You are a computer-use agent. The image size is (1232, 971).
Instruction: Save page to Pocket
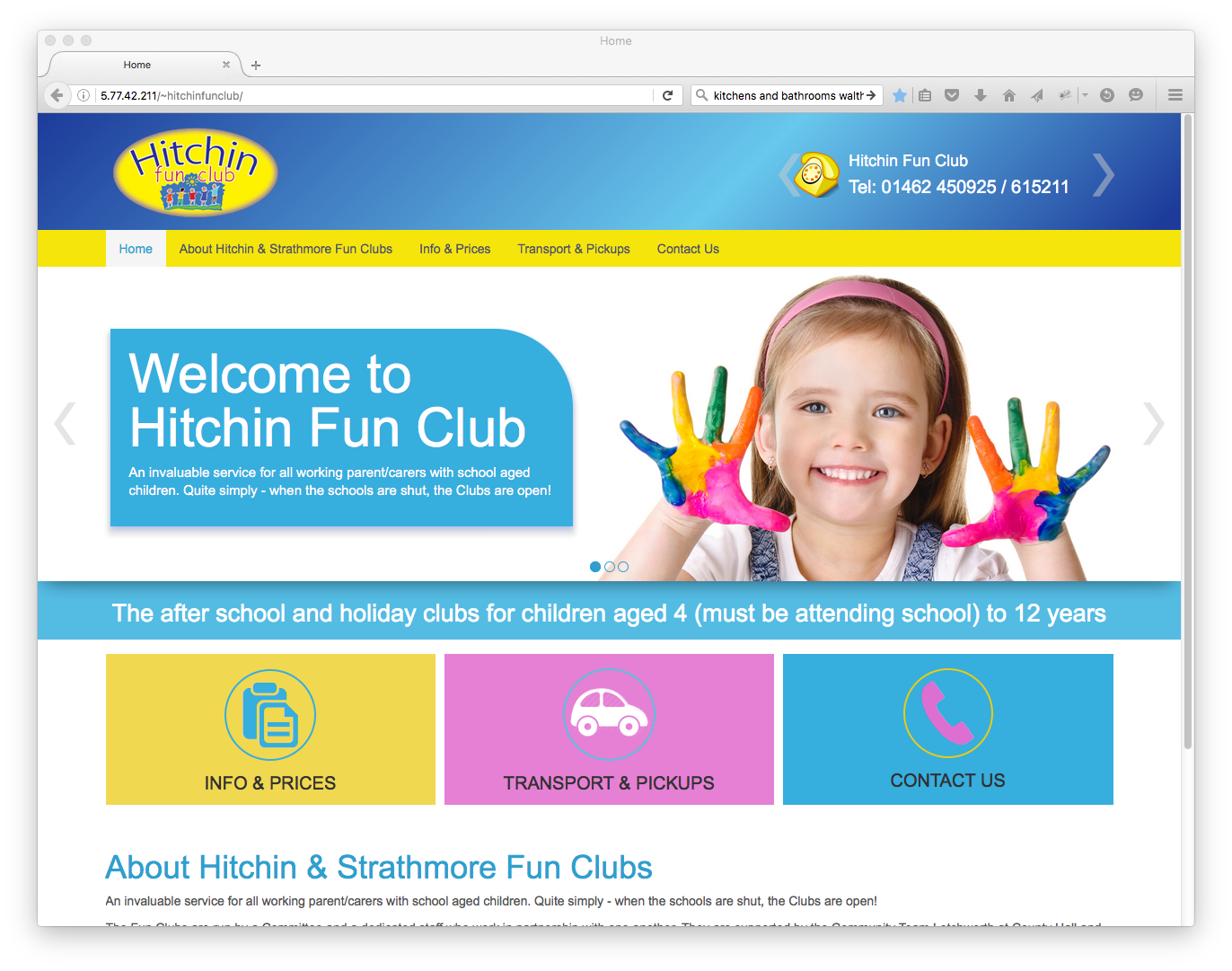[952, 95]
